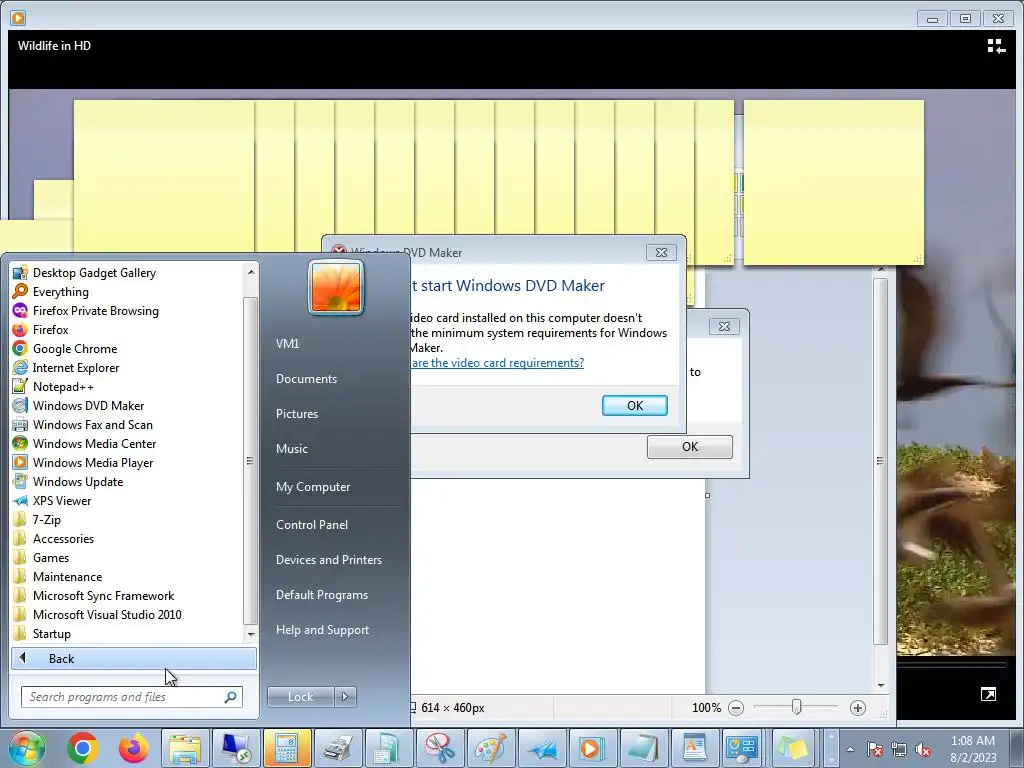The width and height of the screenshot is (1024, 768).
Task: Click the fullscreen icon in Media Player
Action: click(988, 694)
